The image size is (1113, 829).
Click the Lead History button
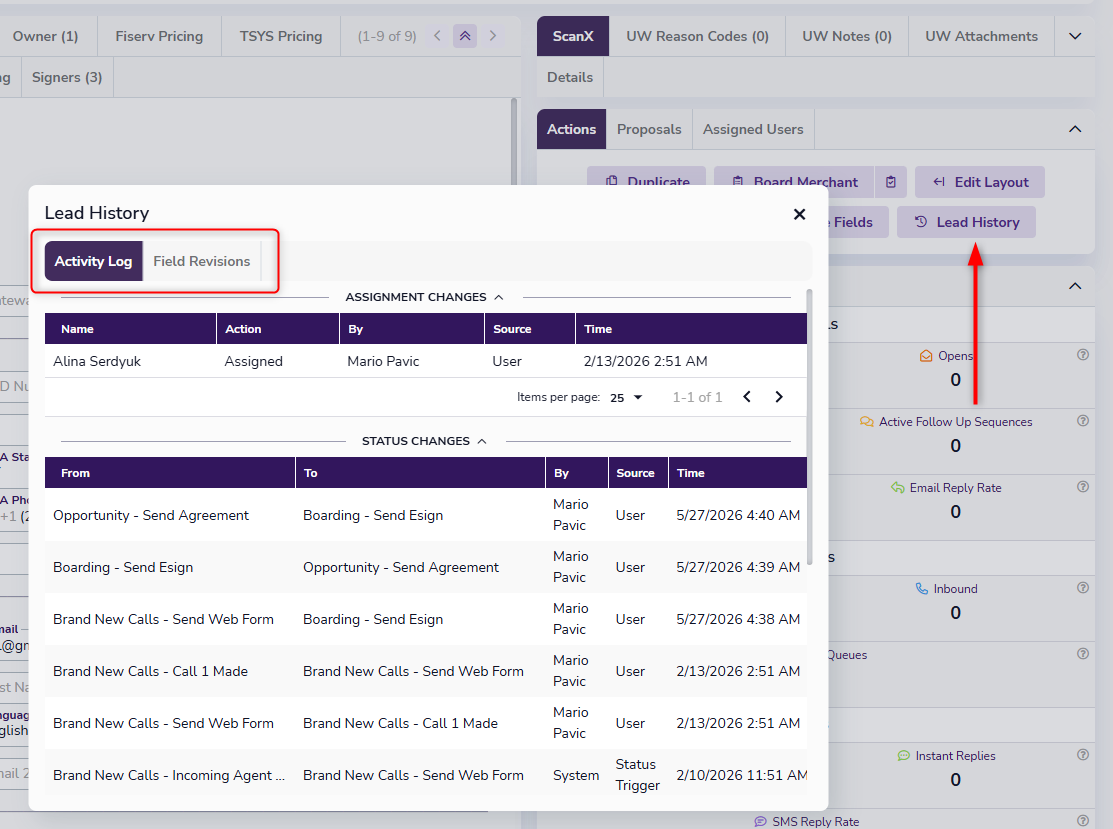(x=966, y=222)
